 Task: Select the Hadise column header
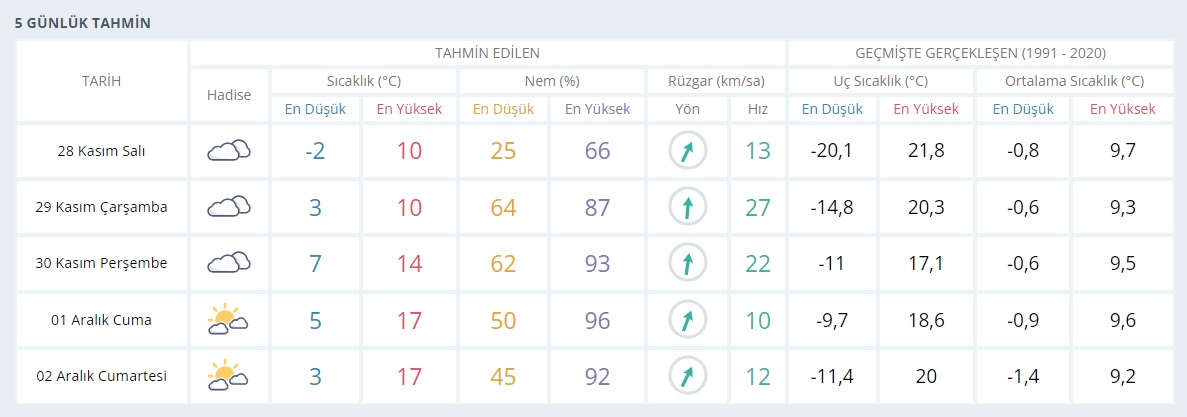pos(229,95)
